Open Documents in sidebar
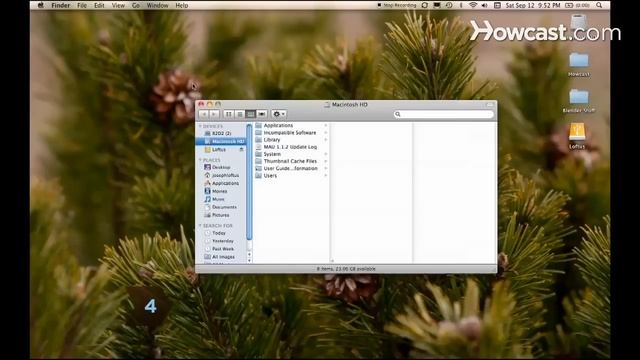This screenshot has height=360, width=640. (x=221, y=207)
